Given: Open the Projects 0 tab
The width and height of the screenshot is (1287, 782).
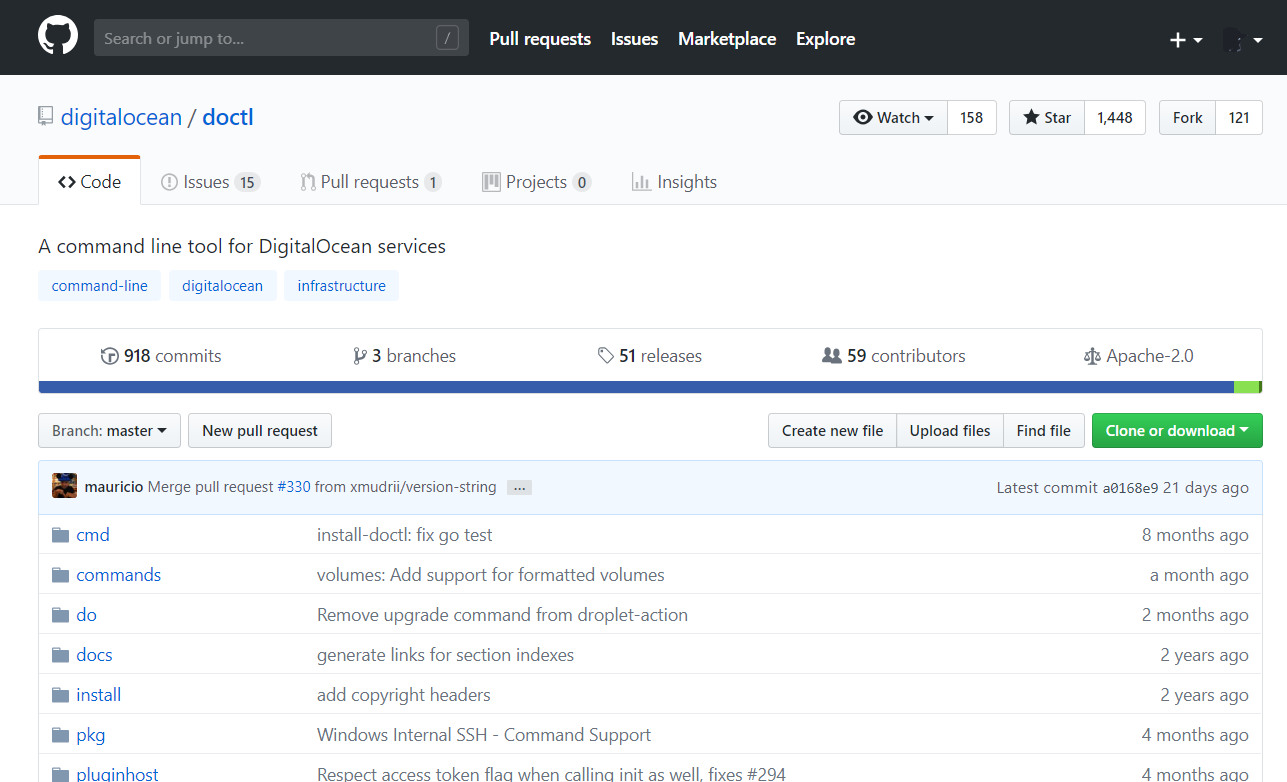Looking at the screenshot, I should (x=536, y=182).
